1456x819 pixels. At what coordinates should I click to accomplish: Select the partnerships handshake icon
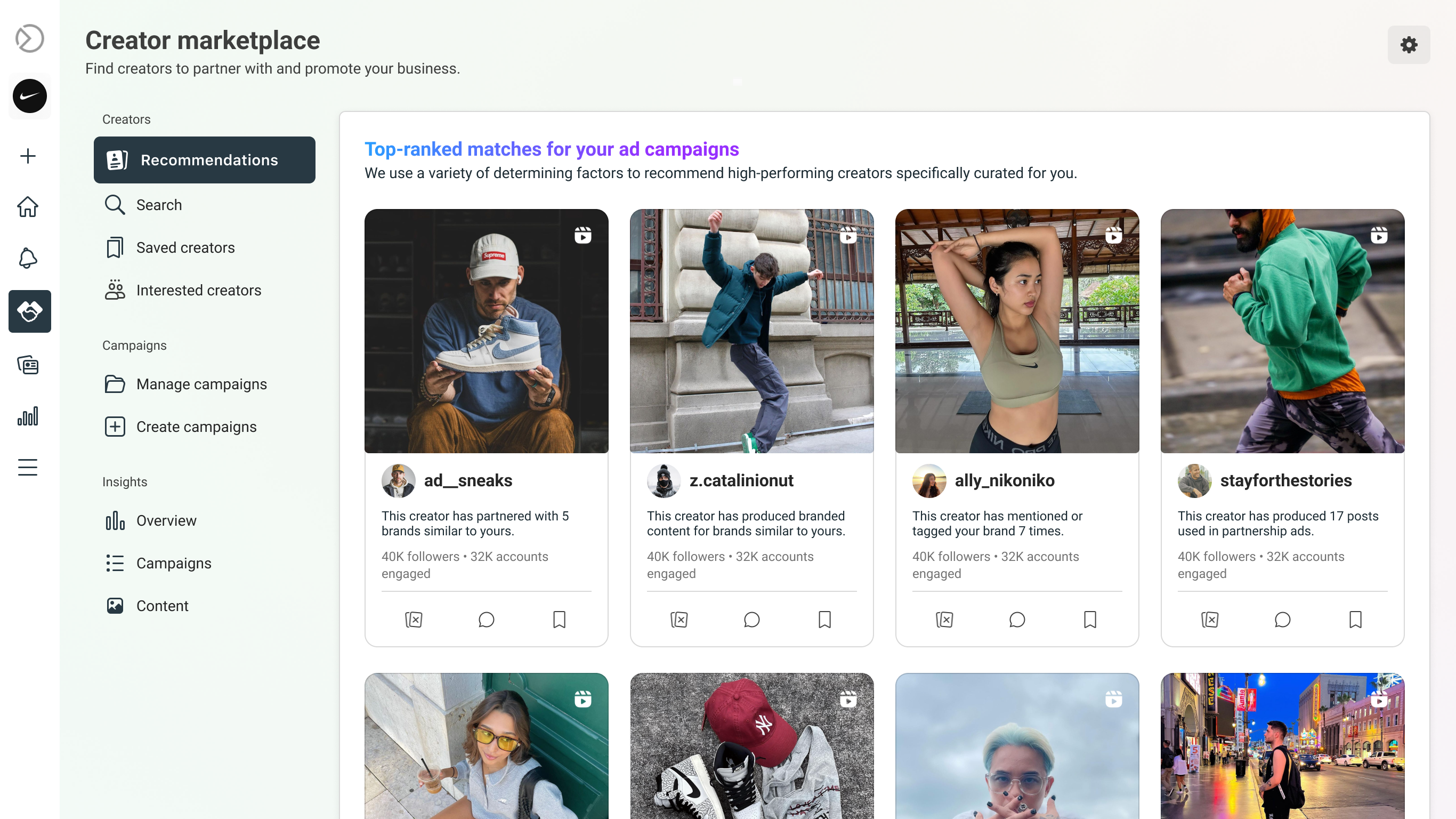click(x=29, y=311)
